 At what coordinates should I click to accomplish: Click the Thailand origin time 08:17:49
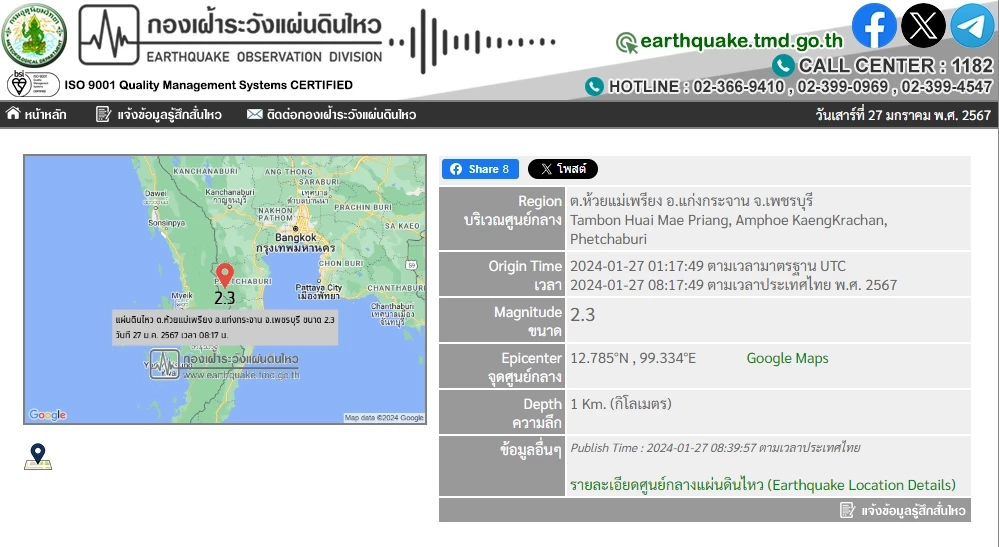pyautogui.click(x=733, y=285)
